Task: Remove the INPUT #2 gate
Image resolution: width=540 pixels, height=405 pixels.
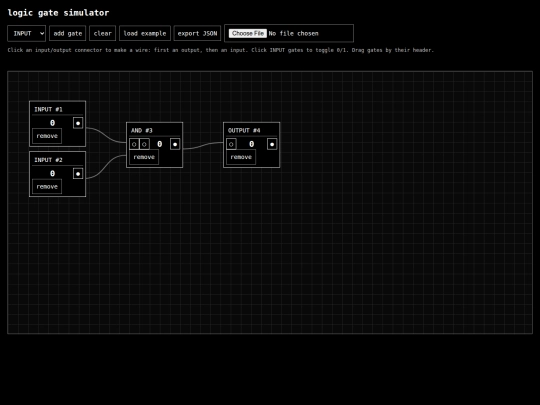Action: 47,187
